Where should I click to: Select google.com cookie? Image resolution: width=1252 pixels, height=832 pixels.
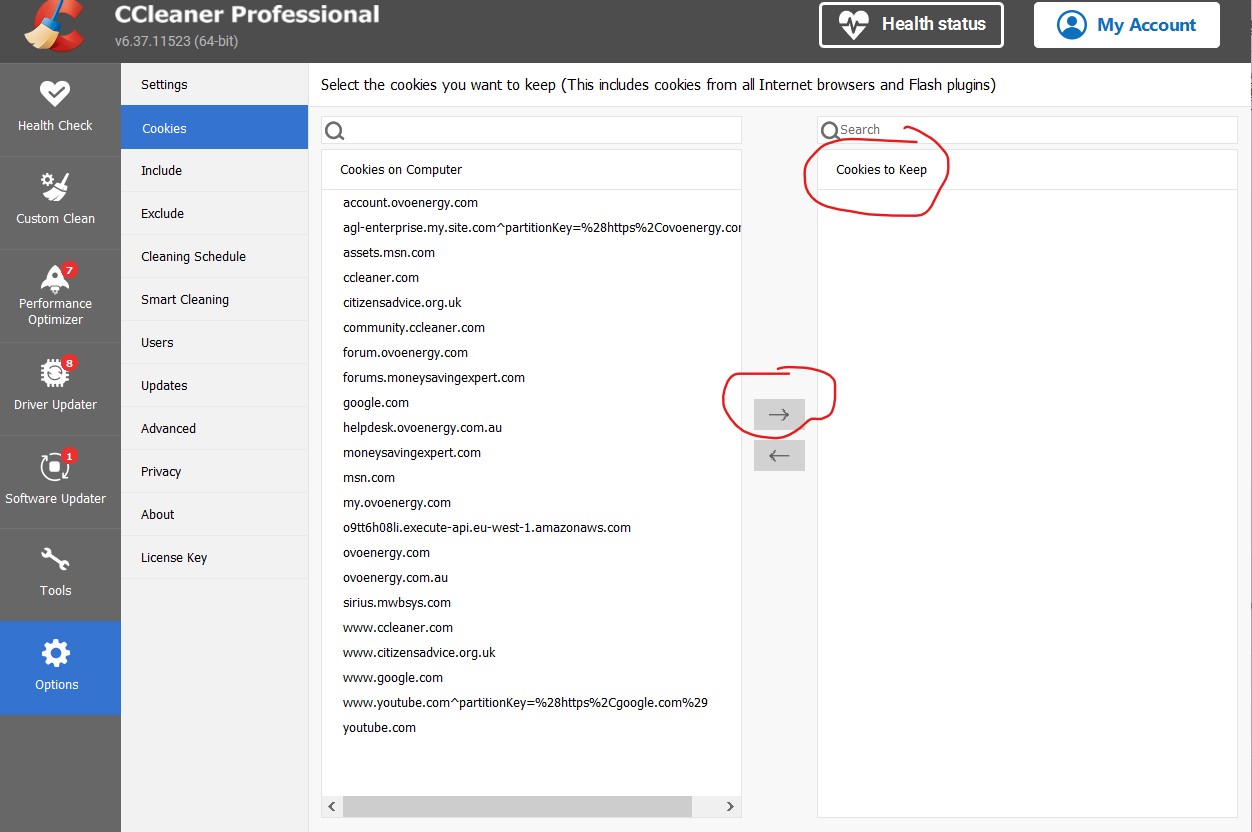coord(376,403)
